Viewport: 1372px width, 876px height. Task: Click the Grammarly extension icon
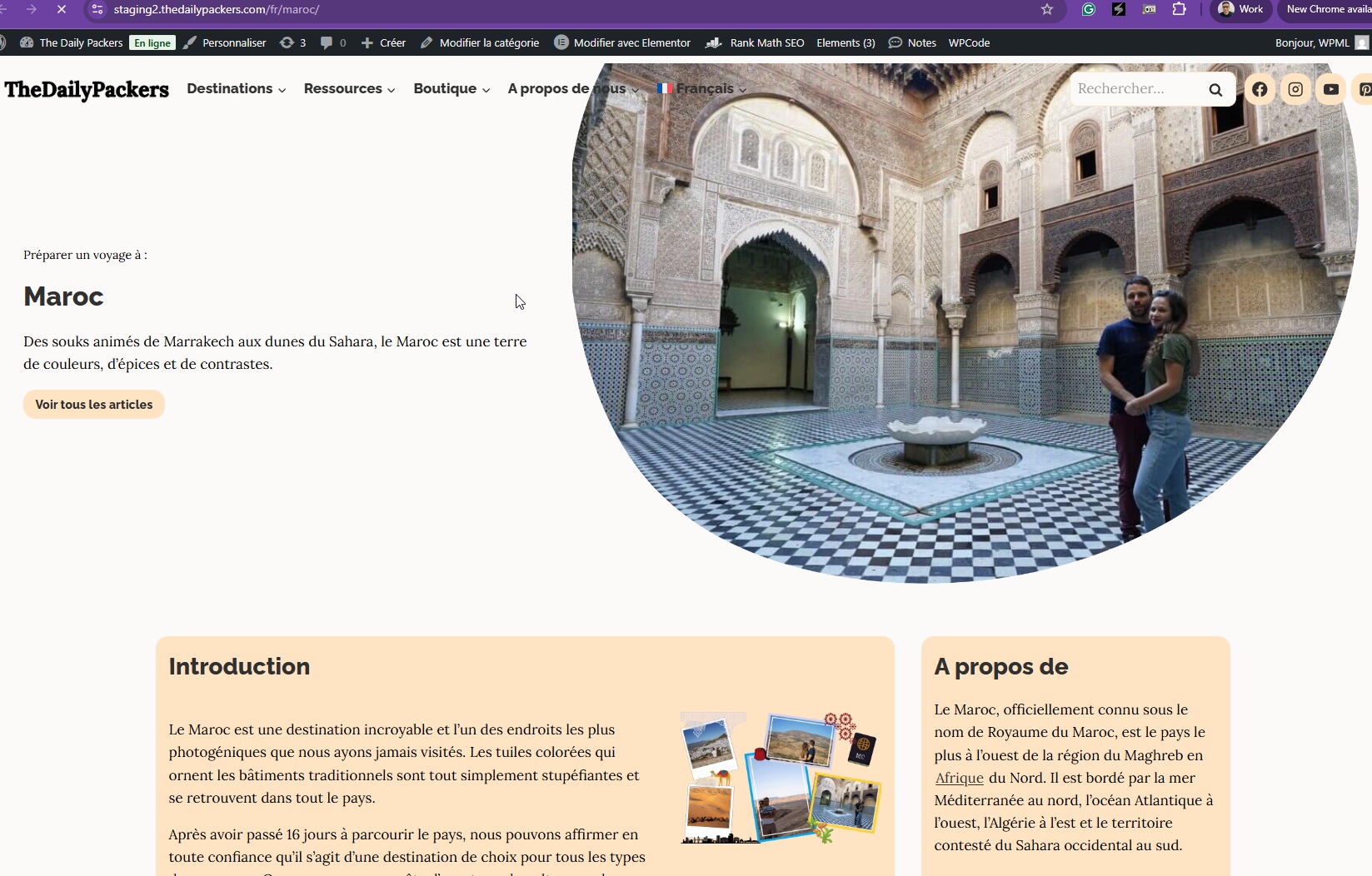pyautogui.click(x=1089, y=9)
